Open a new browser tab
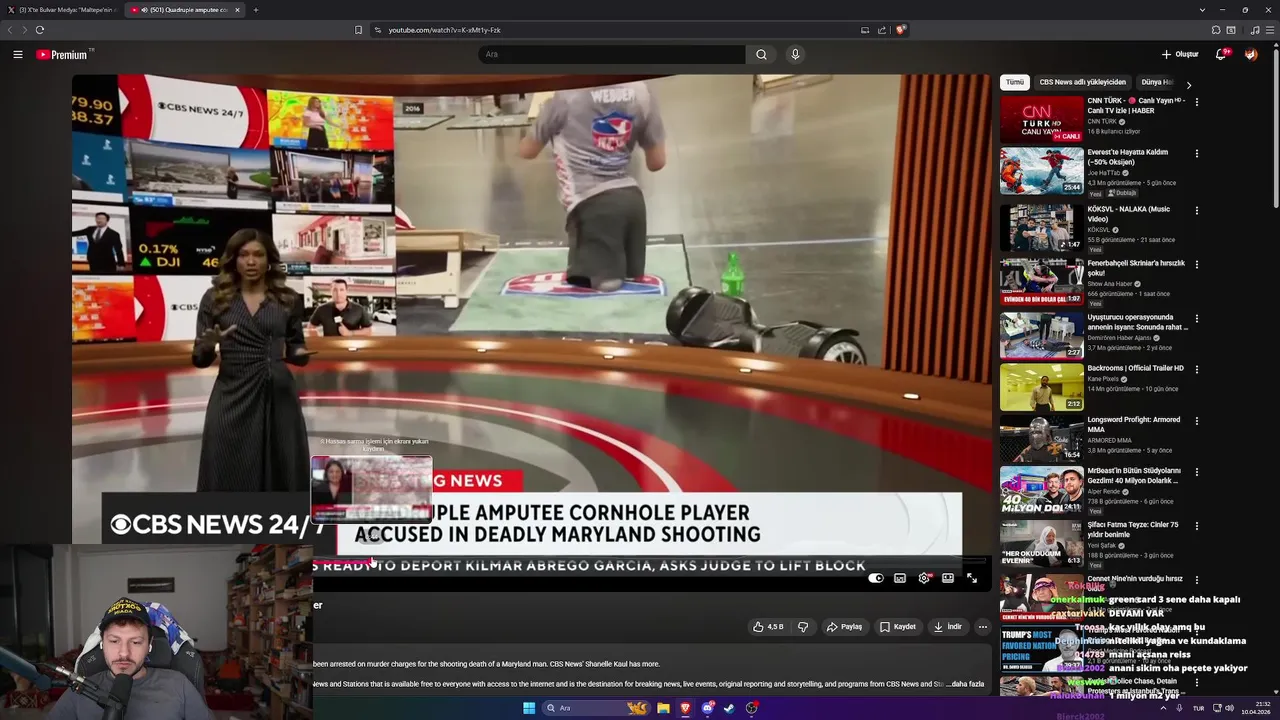Image resolution: width=1280 pixels, height=720 pixels. point(256,10)
